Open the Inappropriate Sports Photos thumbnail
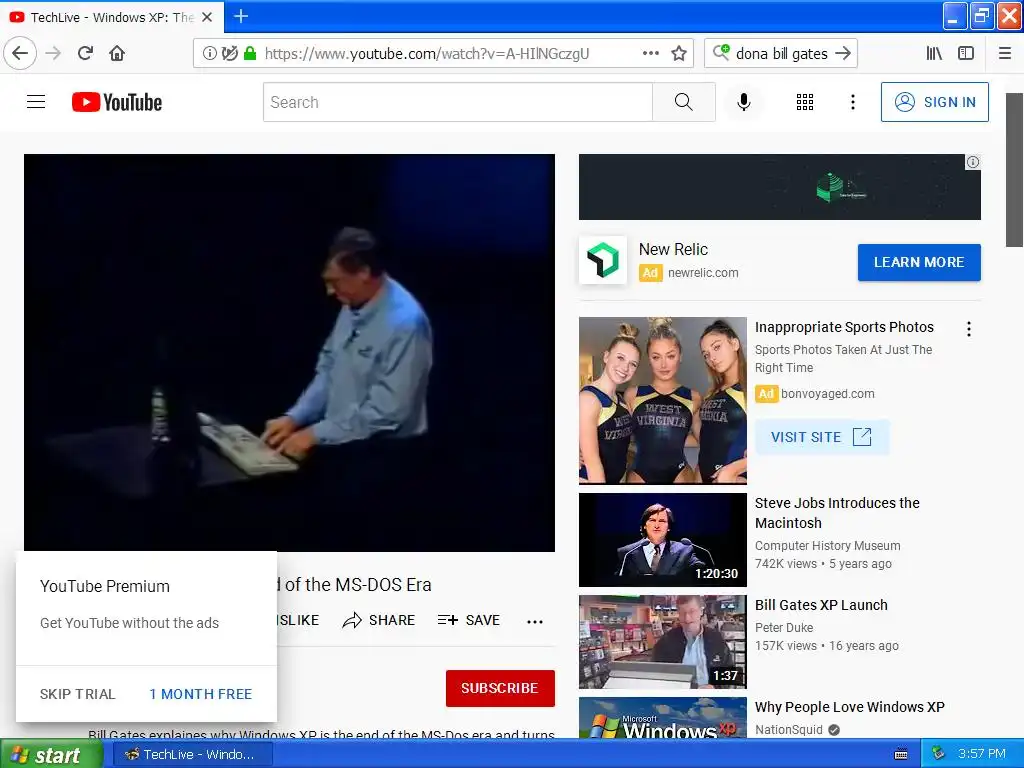This screenshot has height=768, width=1024. click(662, 400)
